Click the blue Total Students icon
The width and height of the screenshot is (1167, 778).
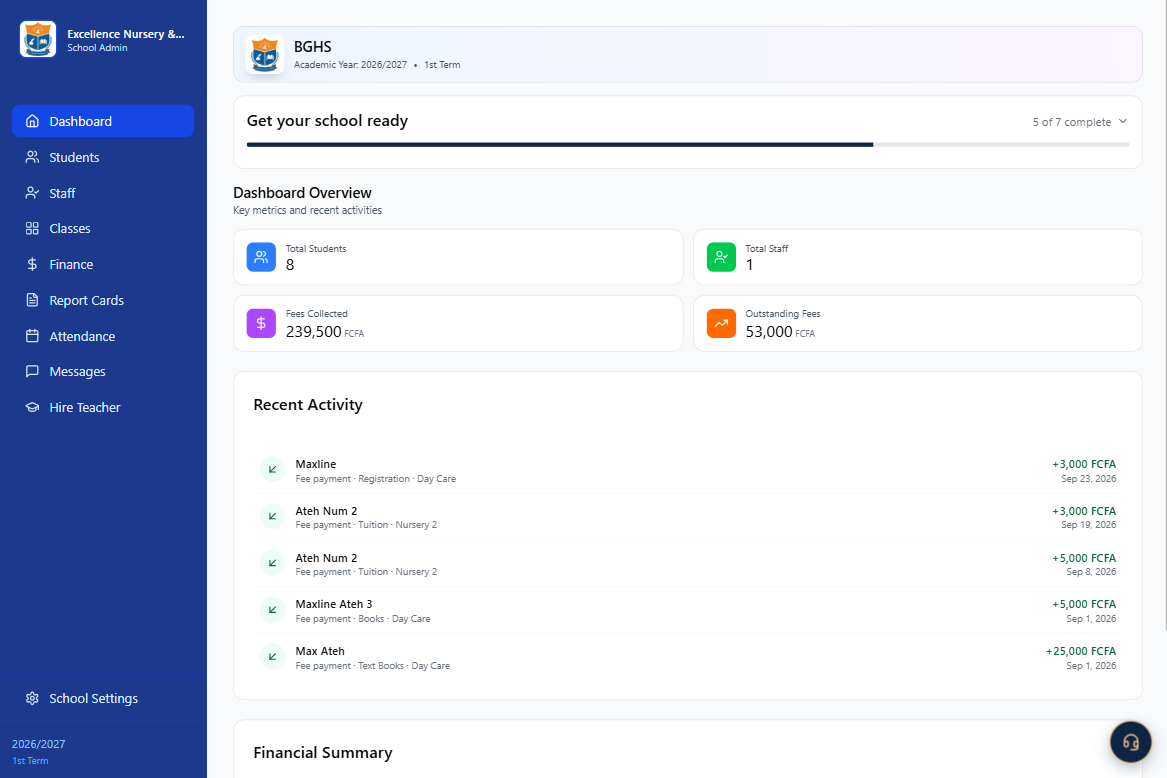tap(261, 257)
